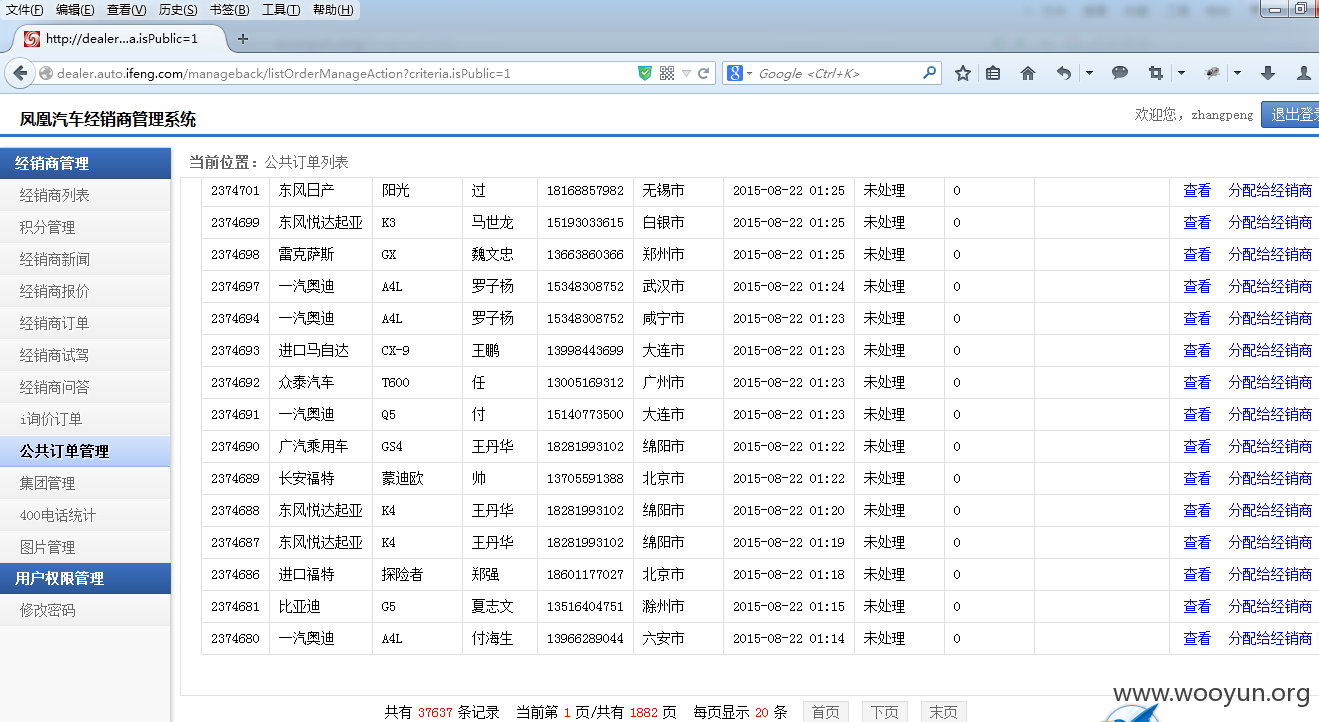Expand the search engine selector arrow
This screenshot has height=722, width=1319.
[x=749, y=73]
